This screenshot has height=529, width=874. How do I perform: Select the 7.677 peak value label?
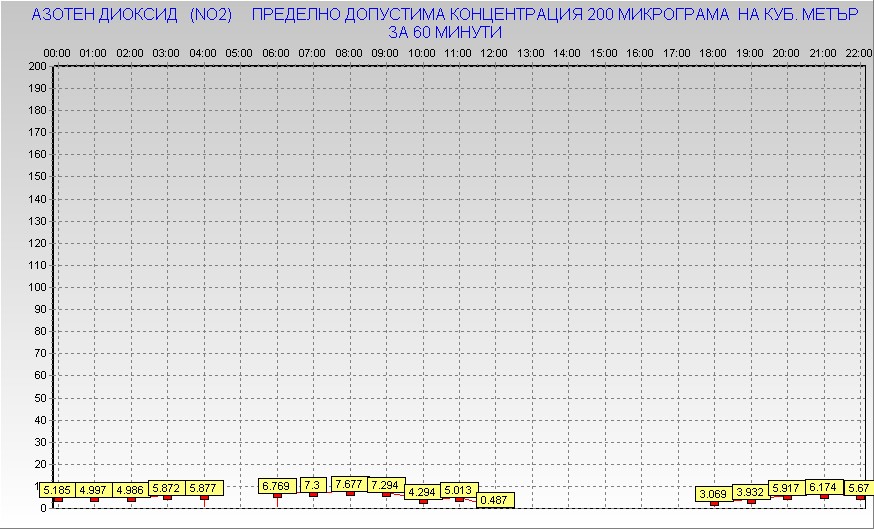(350, 484)
